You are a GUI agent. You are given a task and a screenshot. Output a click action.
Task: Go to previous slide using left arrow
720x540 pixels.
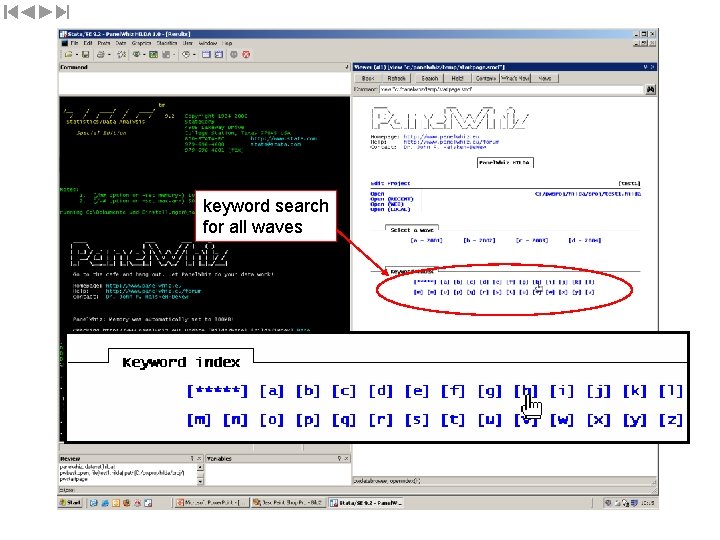point(28,12)
